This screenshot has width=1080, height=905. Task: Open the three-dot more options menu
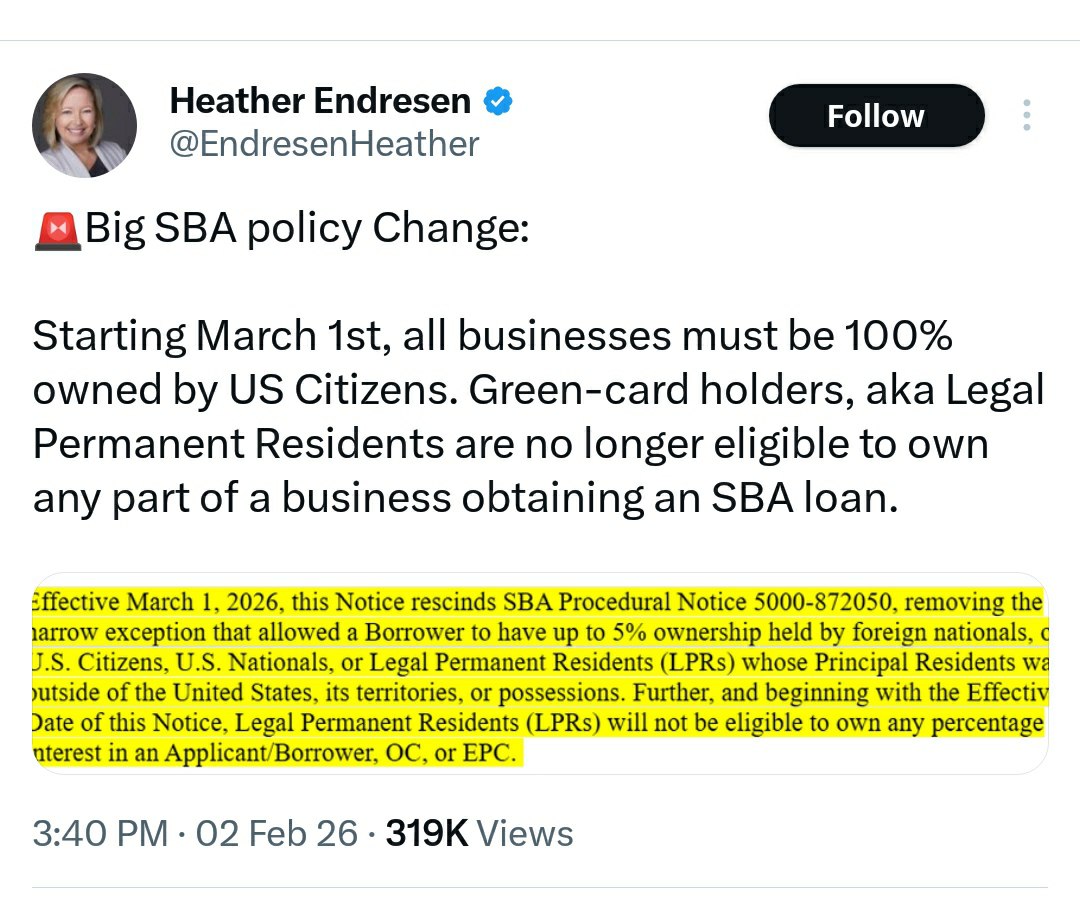point(1026,116)
